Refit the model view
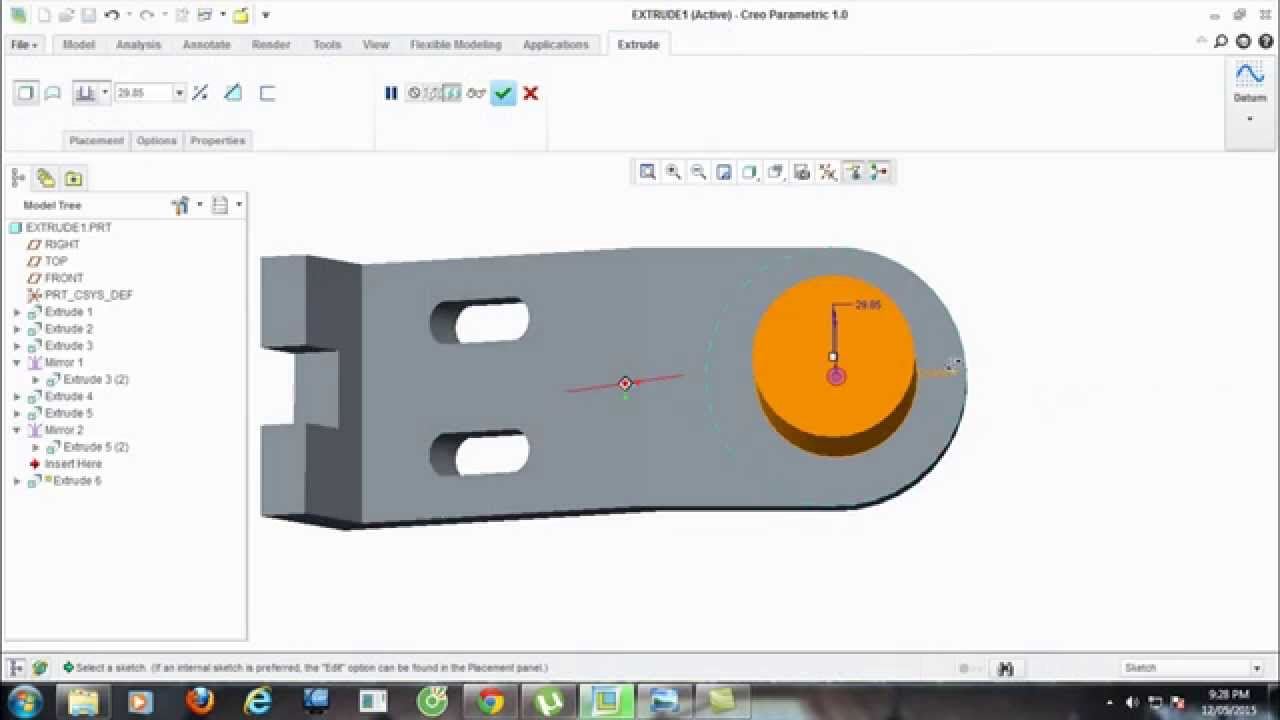 [x=648, y=172]
